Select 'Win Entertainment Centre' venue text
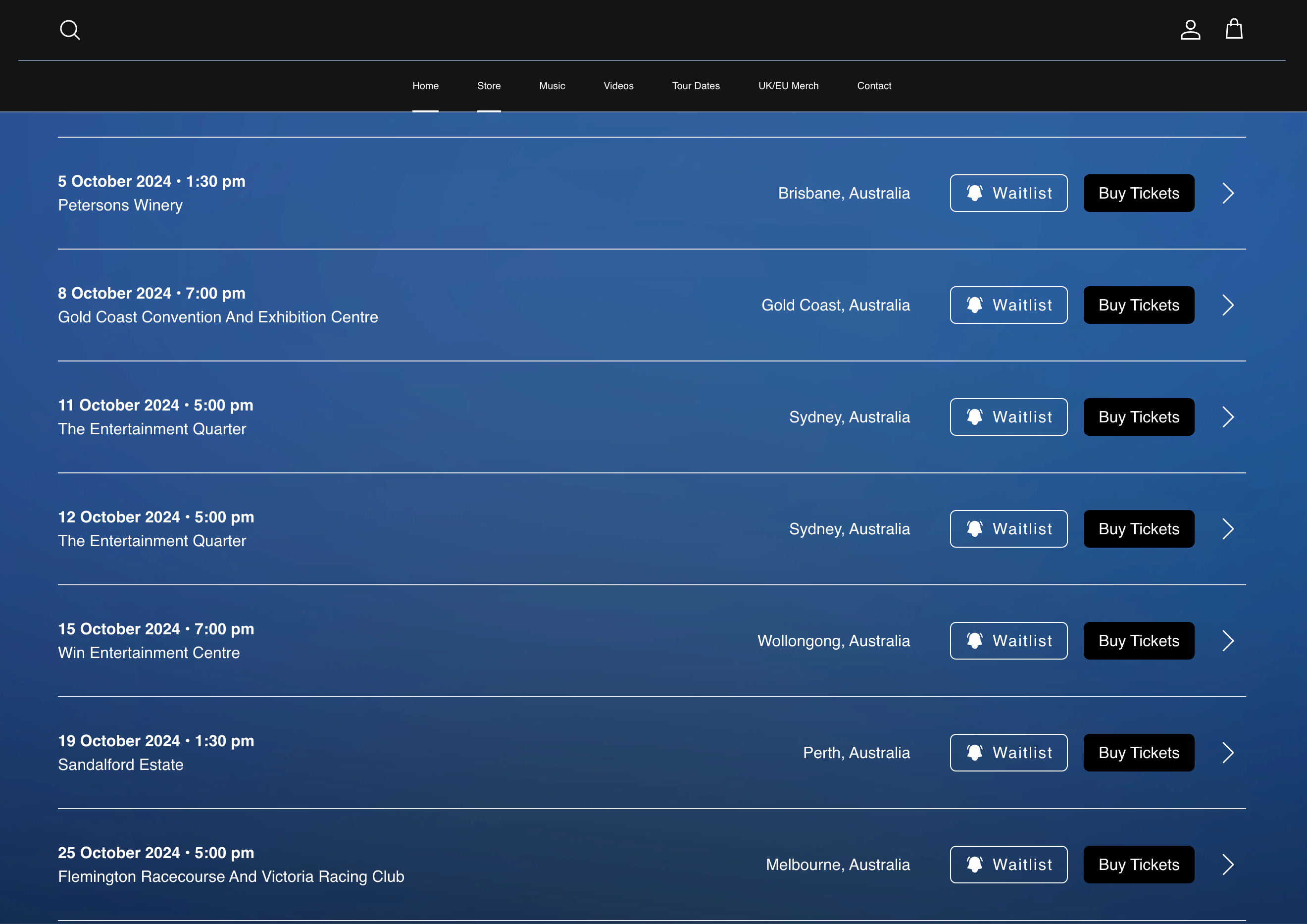The height and width of the screenshot is (924, 1307). pos(149,653)
